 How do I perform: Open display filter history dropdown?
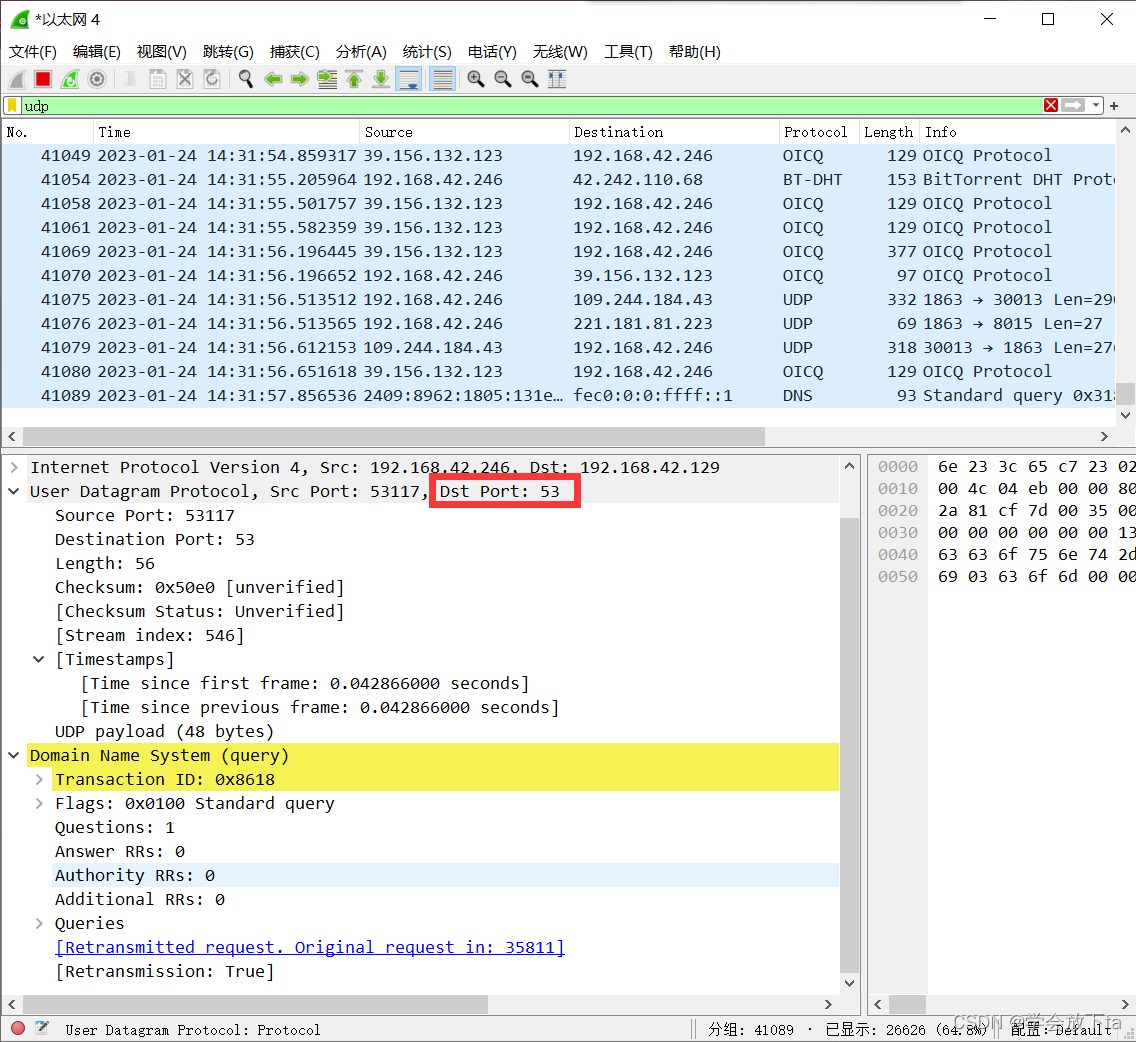click(x=1095, y=106)
